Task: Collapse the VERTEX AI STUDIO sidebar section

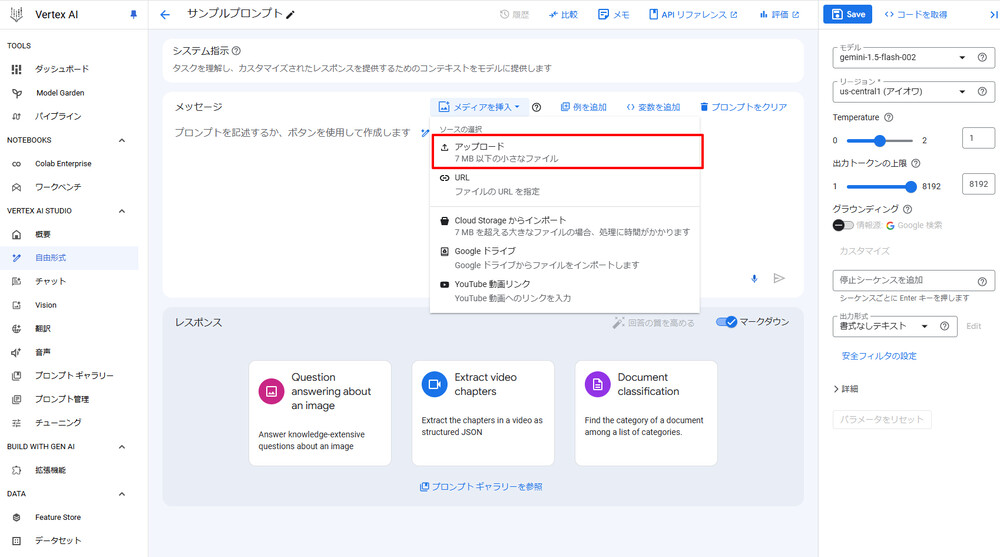Action: [122, 211]
